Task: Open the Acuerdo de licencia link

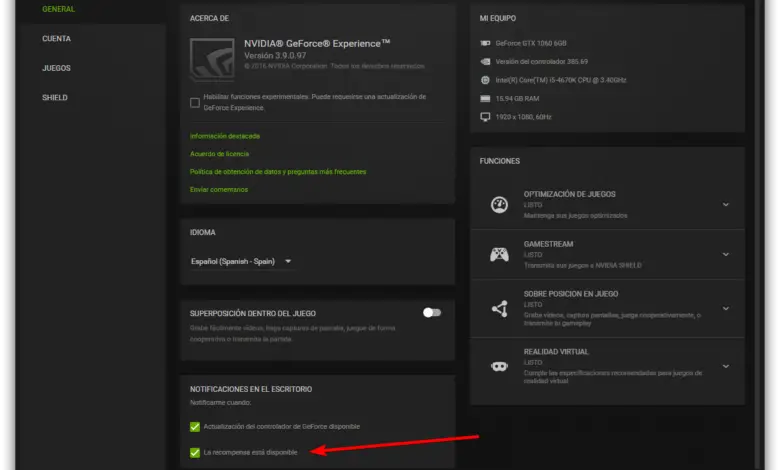Action: pyautogui.click(x=219, y=154)
